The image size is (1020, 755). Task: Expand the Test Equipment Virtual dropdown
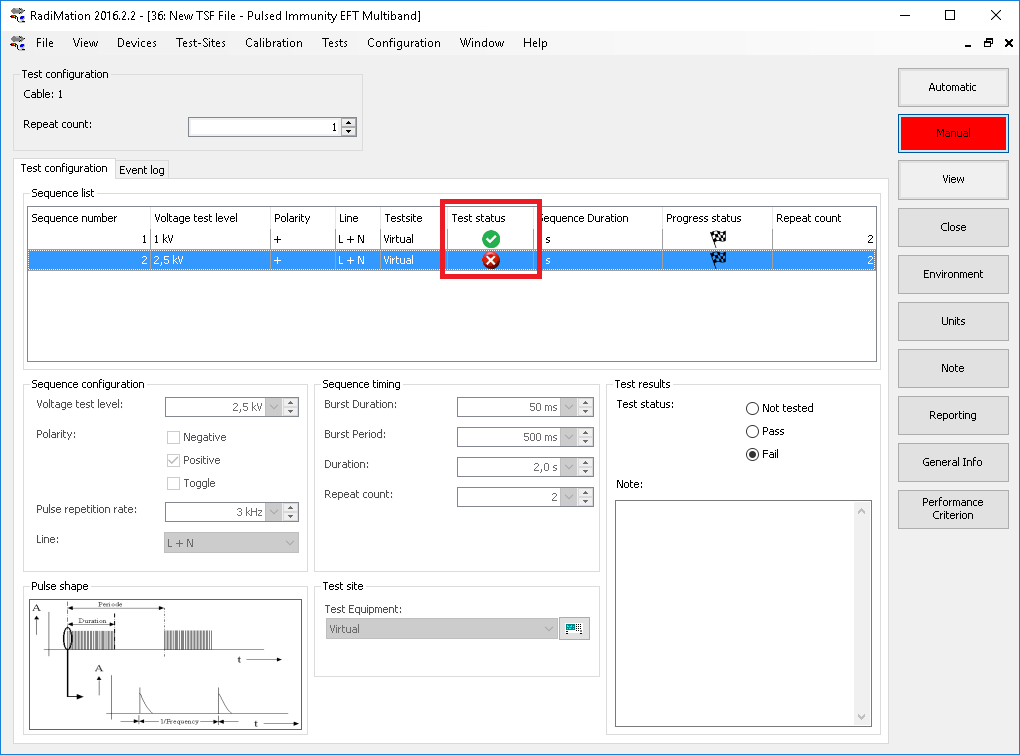point(442,629)
